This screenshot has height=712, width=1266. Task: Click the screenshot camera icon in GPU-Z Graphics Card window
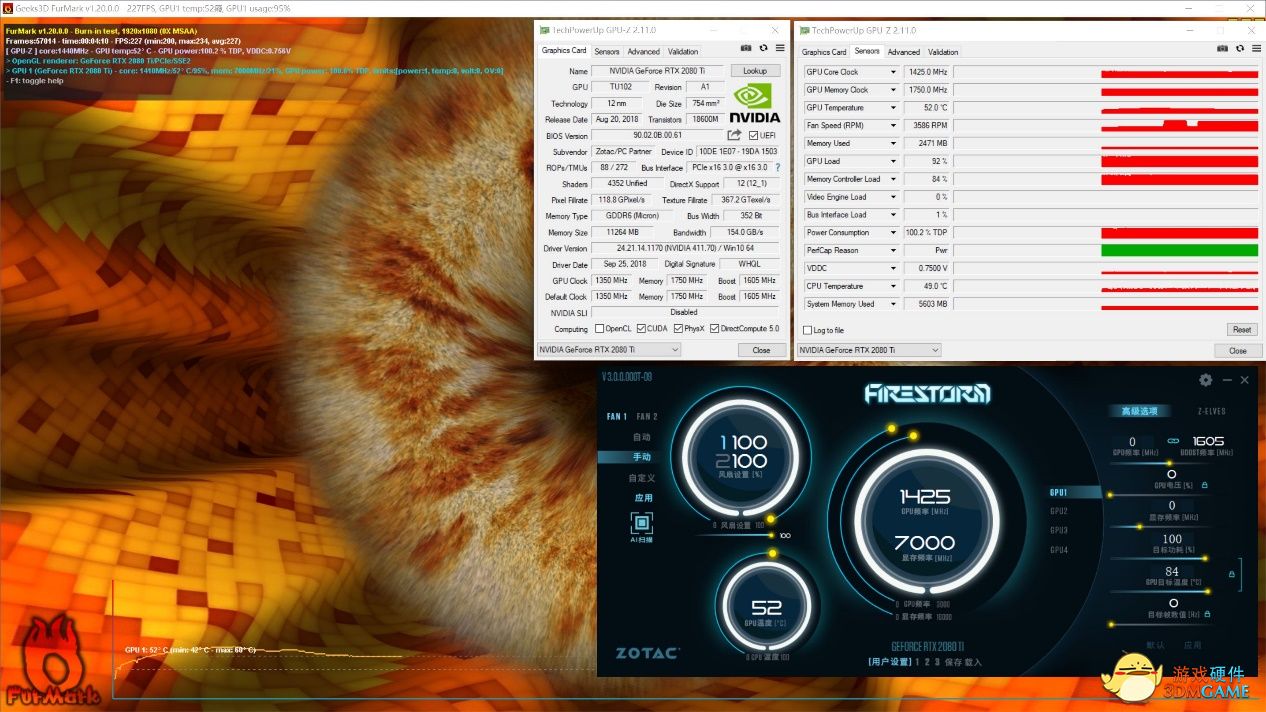click(746, 48)
